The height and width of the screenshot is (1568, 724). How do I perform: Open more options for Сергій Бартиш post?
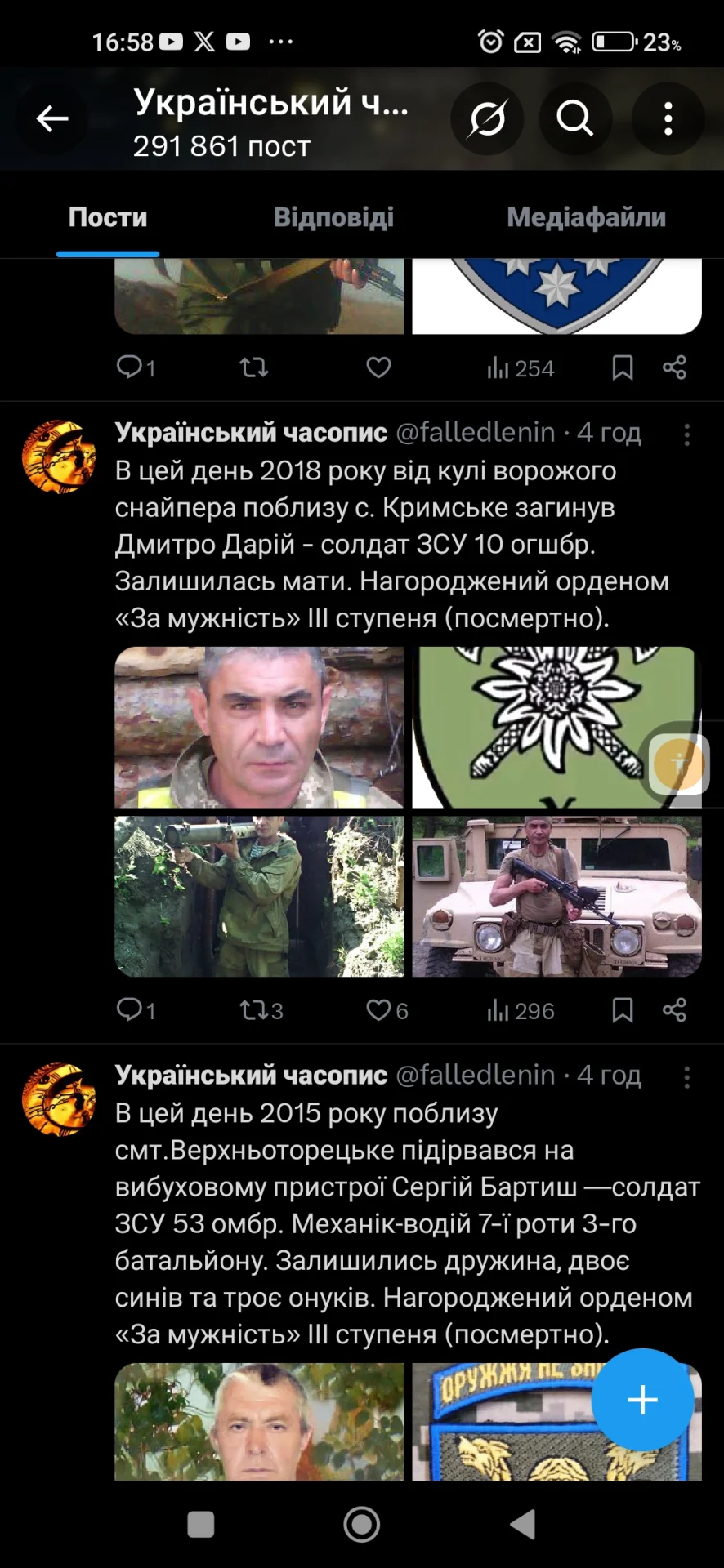click(x=686, y=1077)
